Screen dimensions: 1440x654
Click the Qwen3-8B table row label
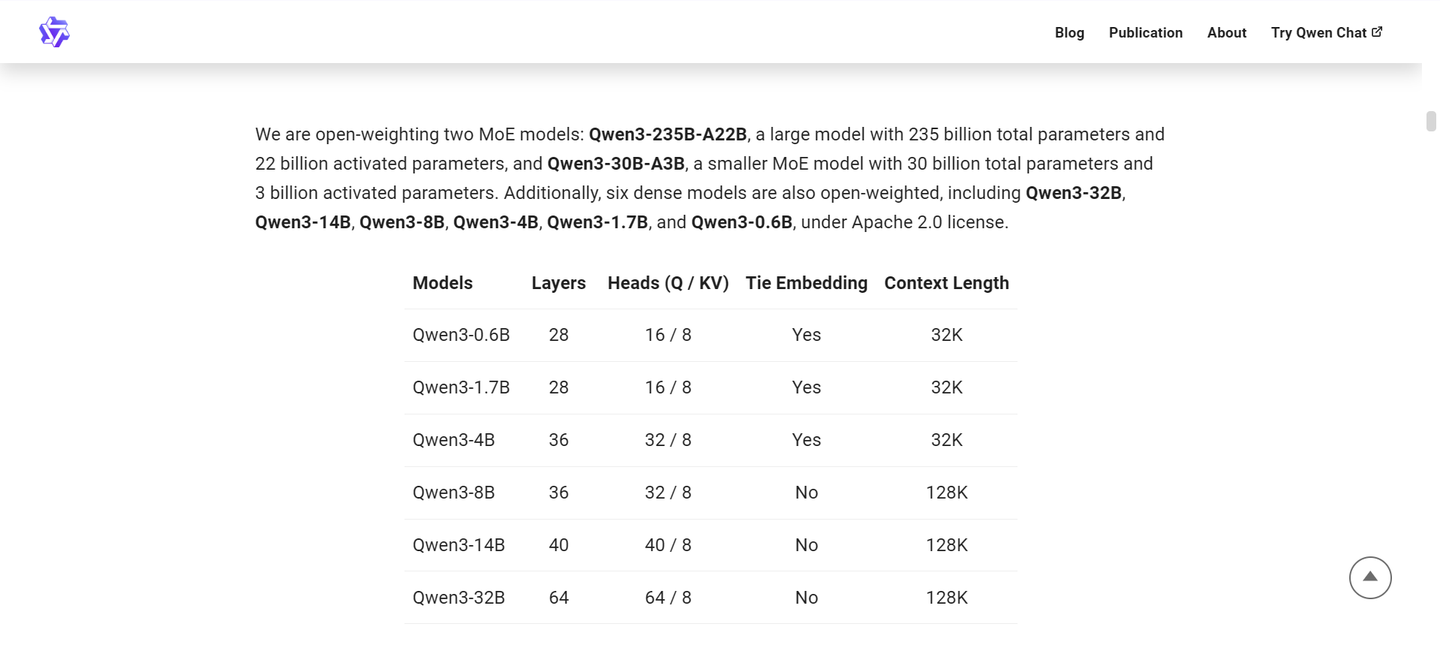453,493
